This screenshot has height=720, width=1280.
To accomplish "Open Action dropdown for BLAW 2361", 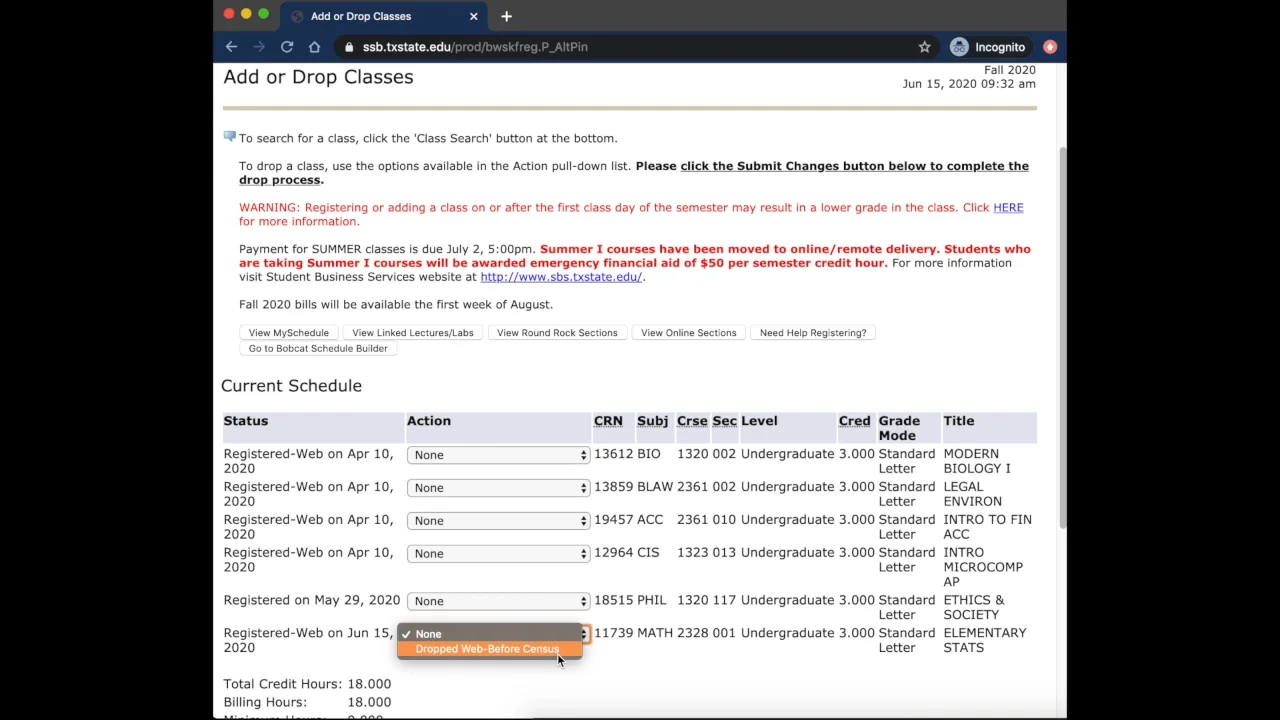I will tap(498, 488).
